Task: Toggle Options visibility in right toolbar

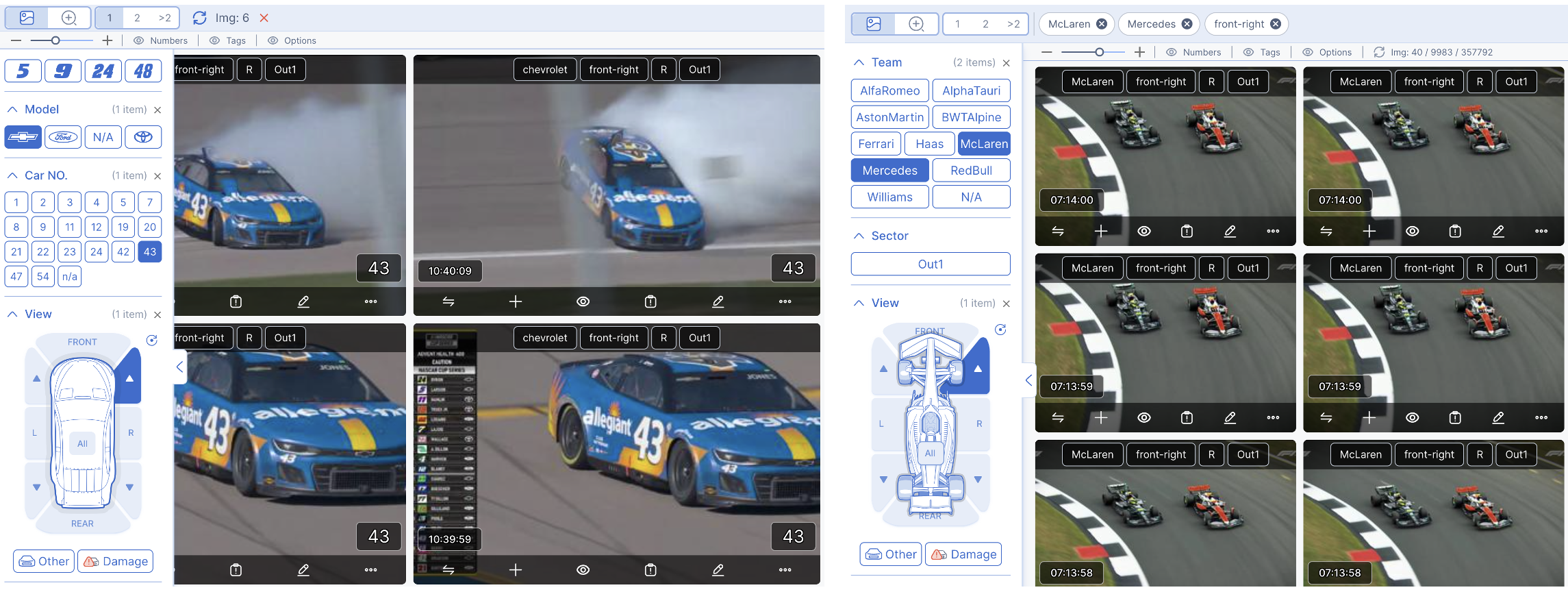Action: [1326, 52]
